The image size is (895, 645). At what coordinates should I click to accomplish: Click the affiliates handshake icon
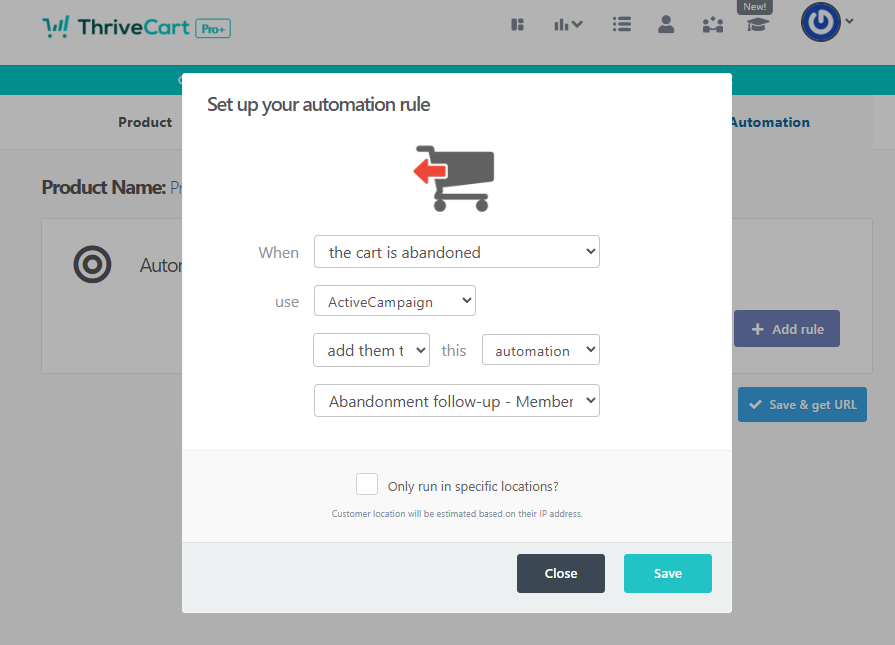point(712,25)
